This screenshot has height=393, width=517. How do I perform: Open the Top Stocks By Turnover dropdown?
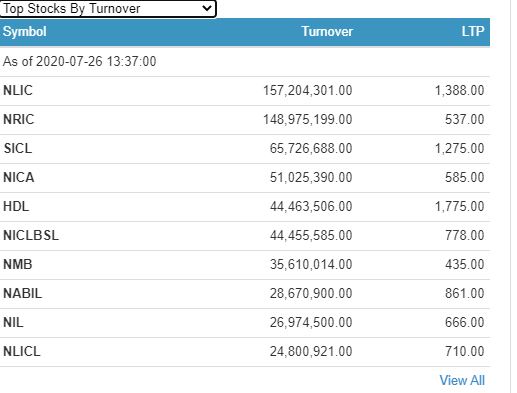(x=108, y=9)
